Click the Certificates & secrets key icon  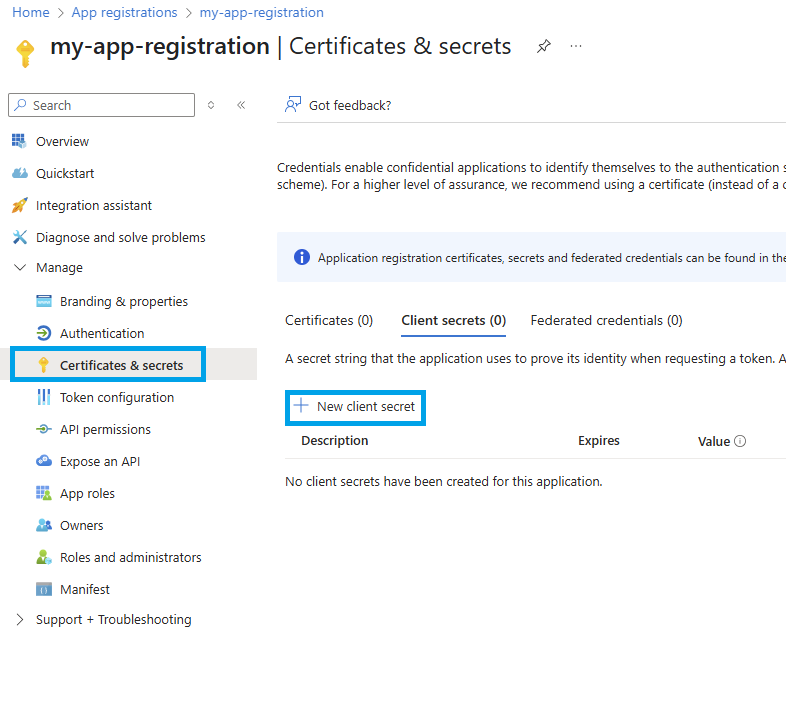tap(44, 365)
